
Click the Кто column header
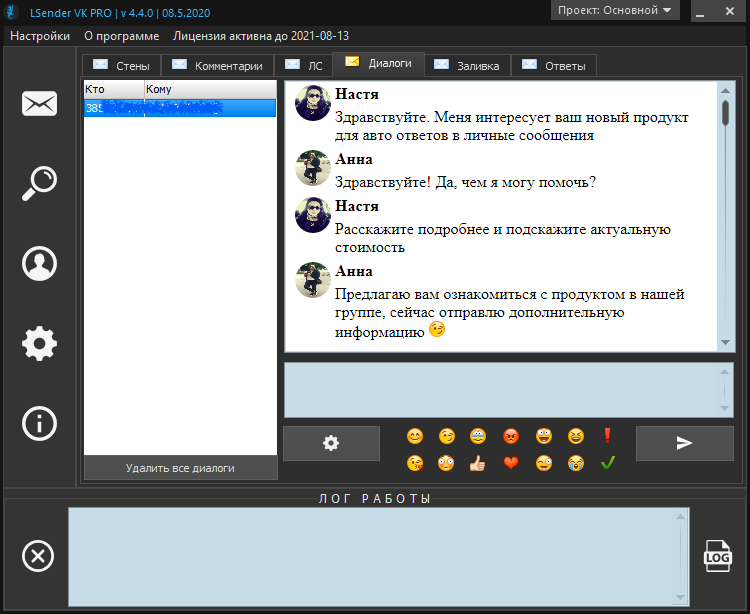(114, 89)
